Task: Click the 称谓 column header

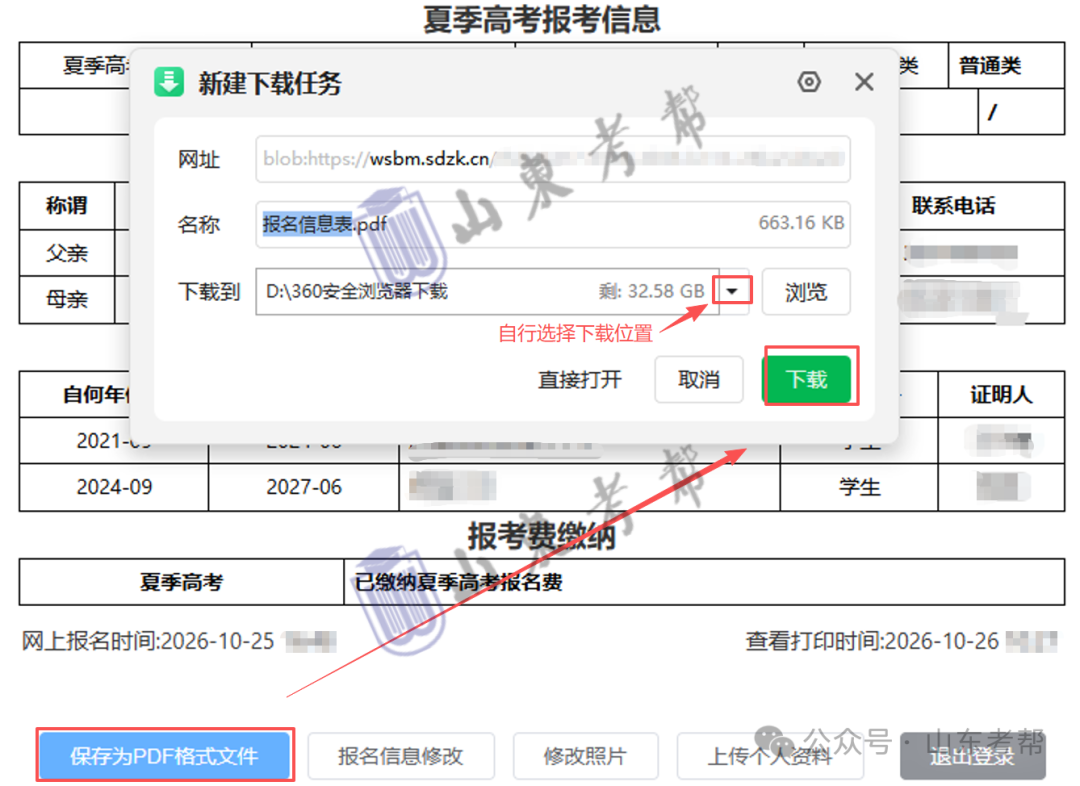Action: (67, 205)
